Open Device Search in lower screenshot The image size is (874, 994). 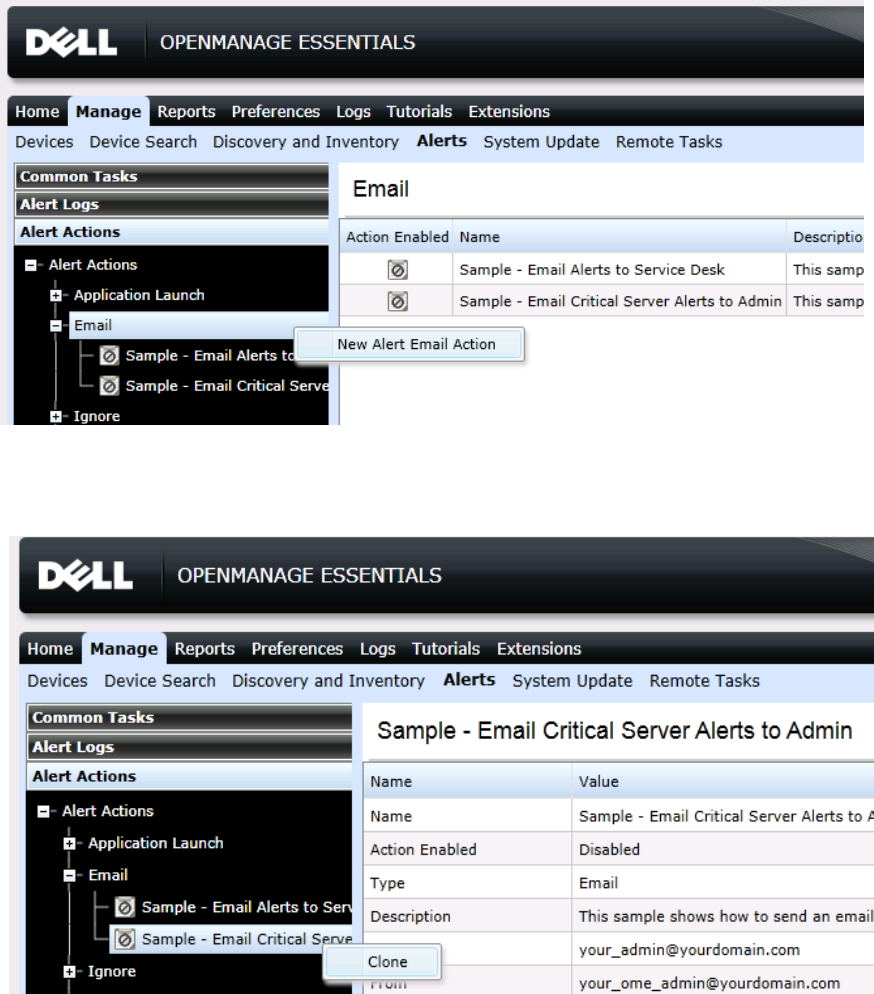pos(160,681)
